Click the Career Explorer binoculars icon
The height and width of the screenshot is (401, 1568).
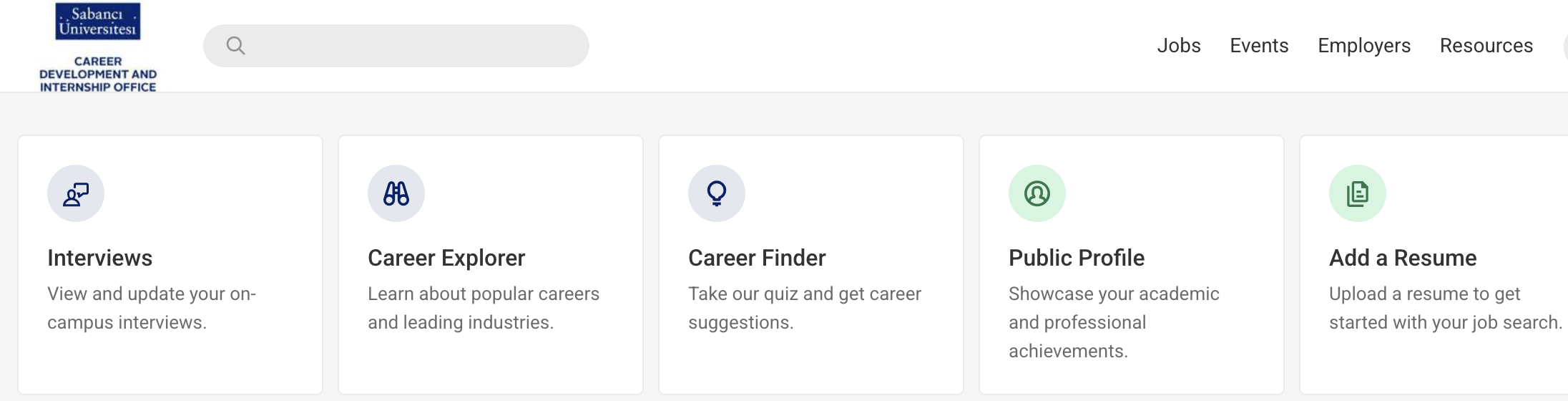pyautogui.click(x=396, y=193)
